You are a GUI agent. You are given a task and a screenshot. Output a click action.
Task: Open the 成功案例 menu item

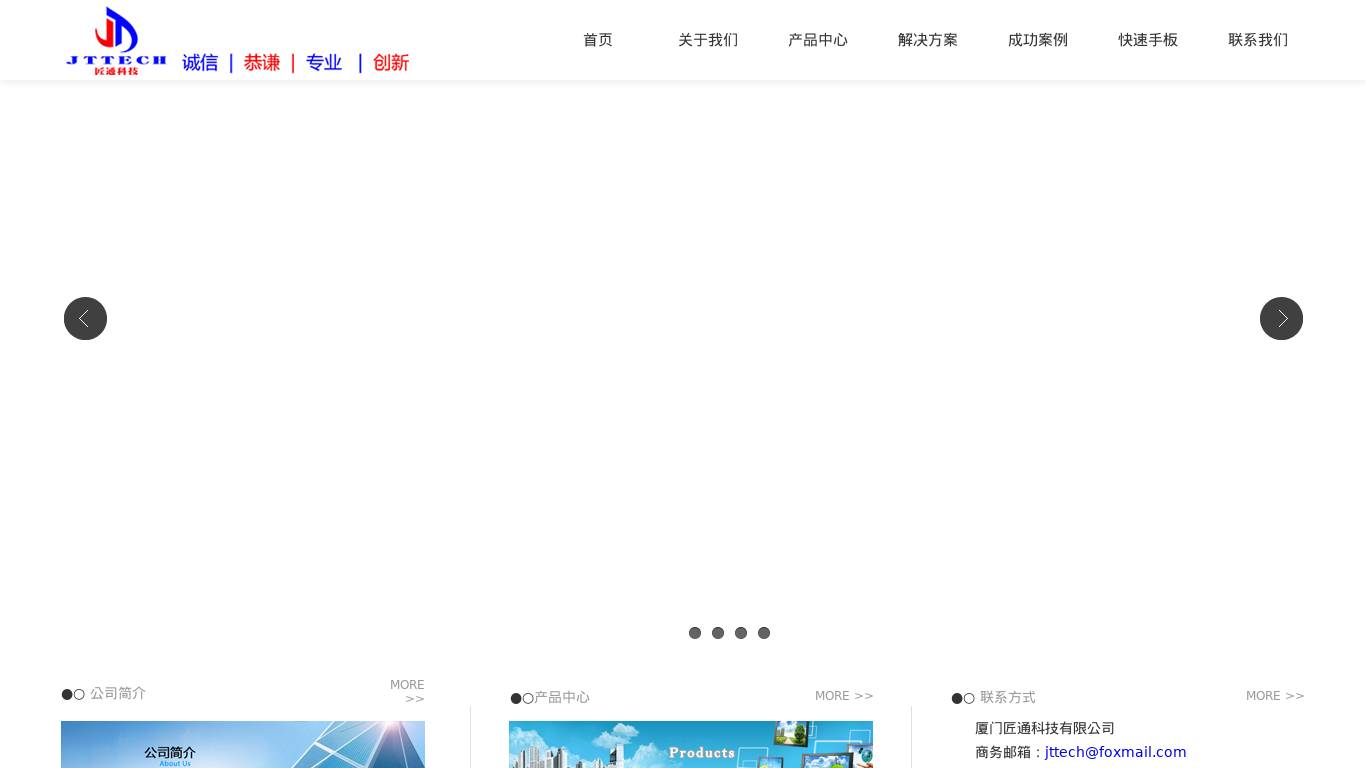click(1038, 40)
